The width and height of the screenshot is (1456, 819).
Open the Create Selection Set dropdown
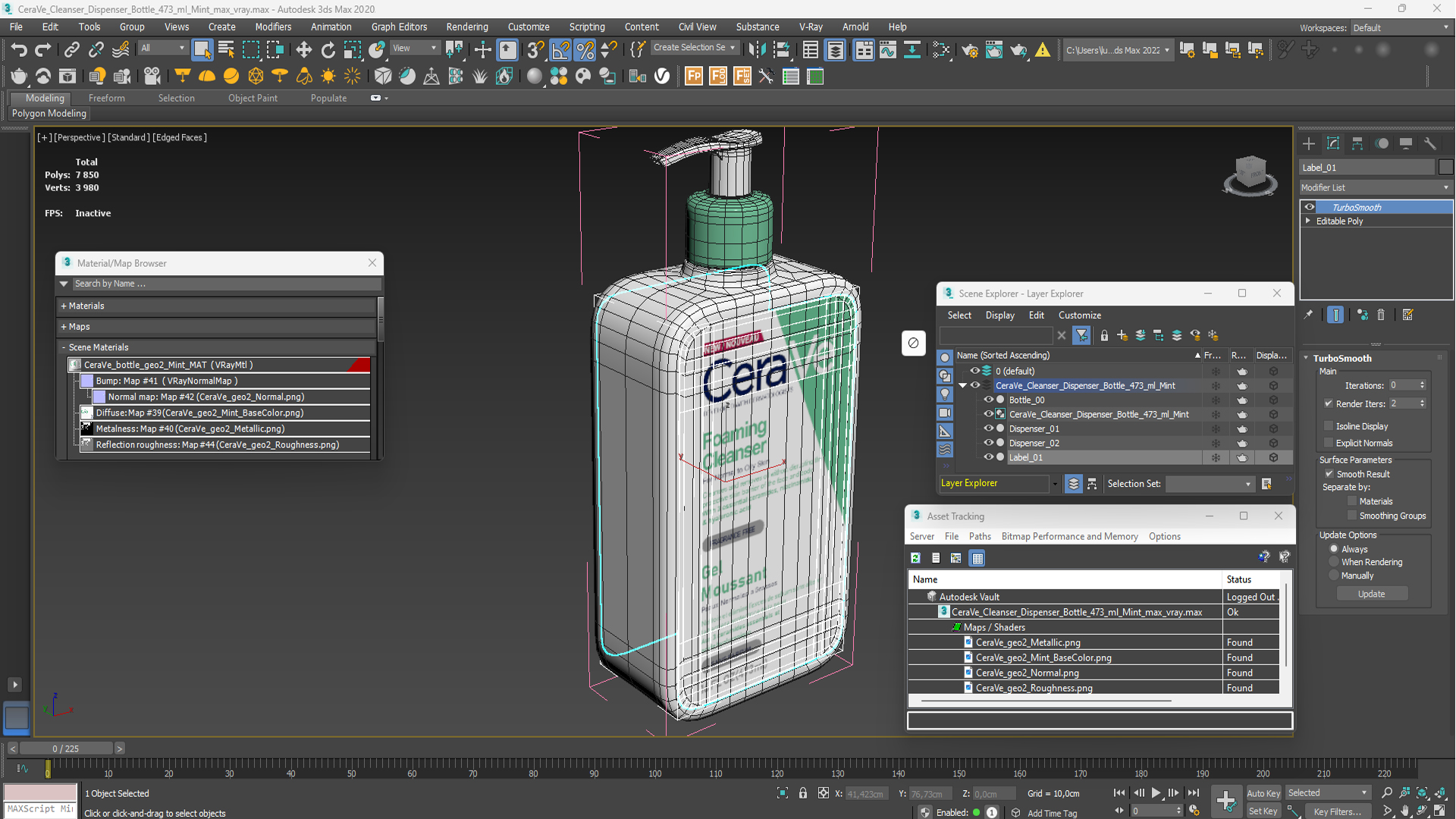(x=694, y=48)
